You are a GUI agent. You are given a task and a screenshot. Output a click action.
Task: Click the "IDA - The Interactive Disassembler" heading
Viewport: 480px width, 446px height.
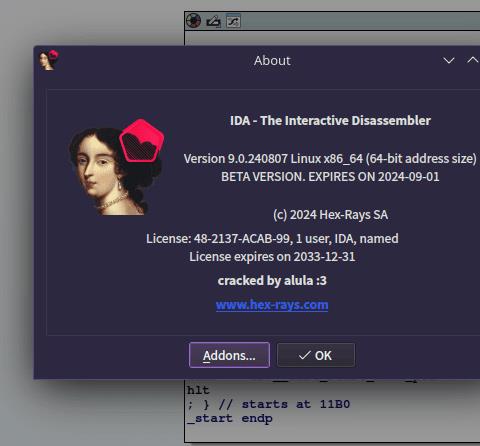(330, 121)
